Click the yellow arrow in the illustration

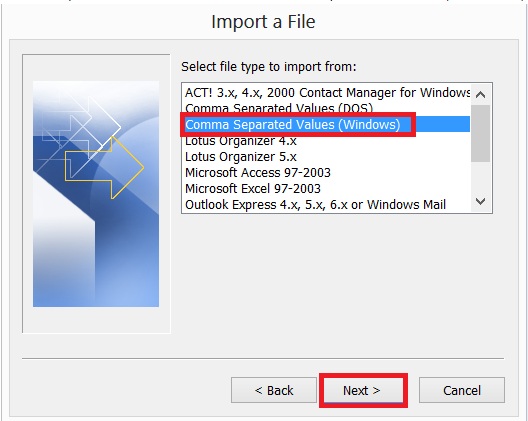[x=104, y=167]
